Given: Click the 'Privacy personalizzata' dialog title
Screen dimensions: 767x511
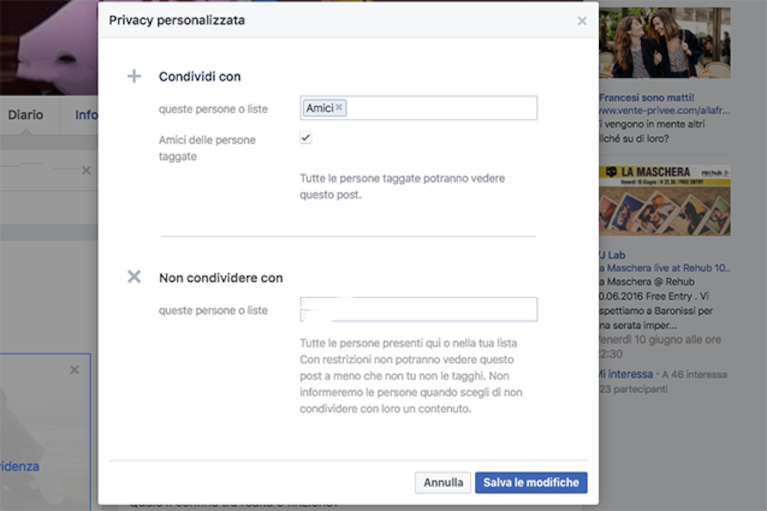Looking at the screenshot, I should click(177, 20).
